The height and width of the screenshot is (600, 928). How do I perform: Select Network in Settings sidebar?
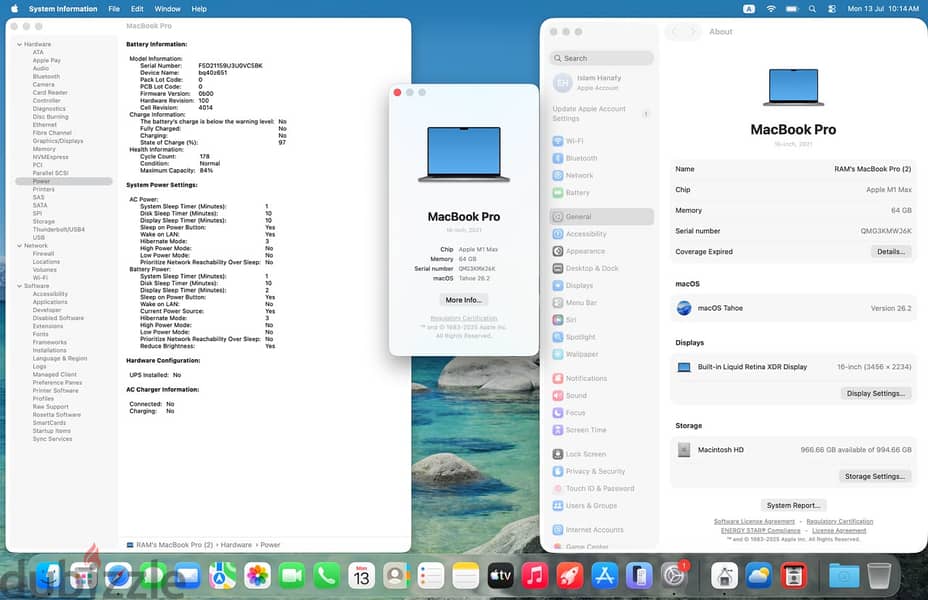[x=601, y=175]
